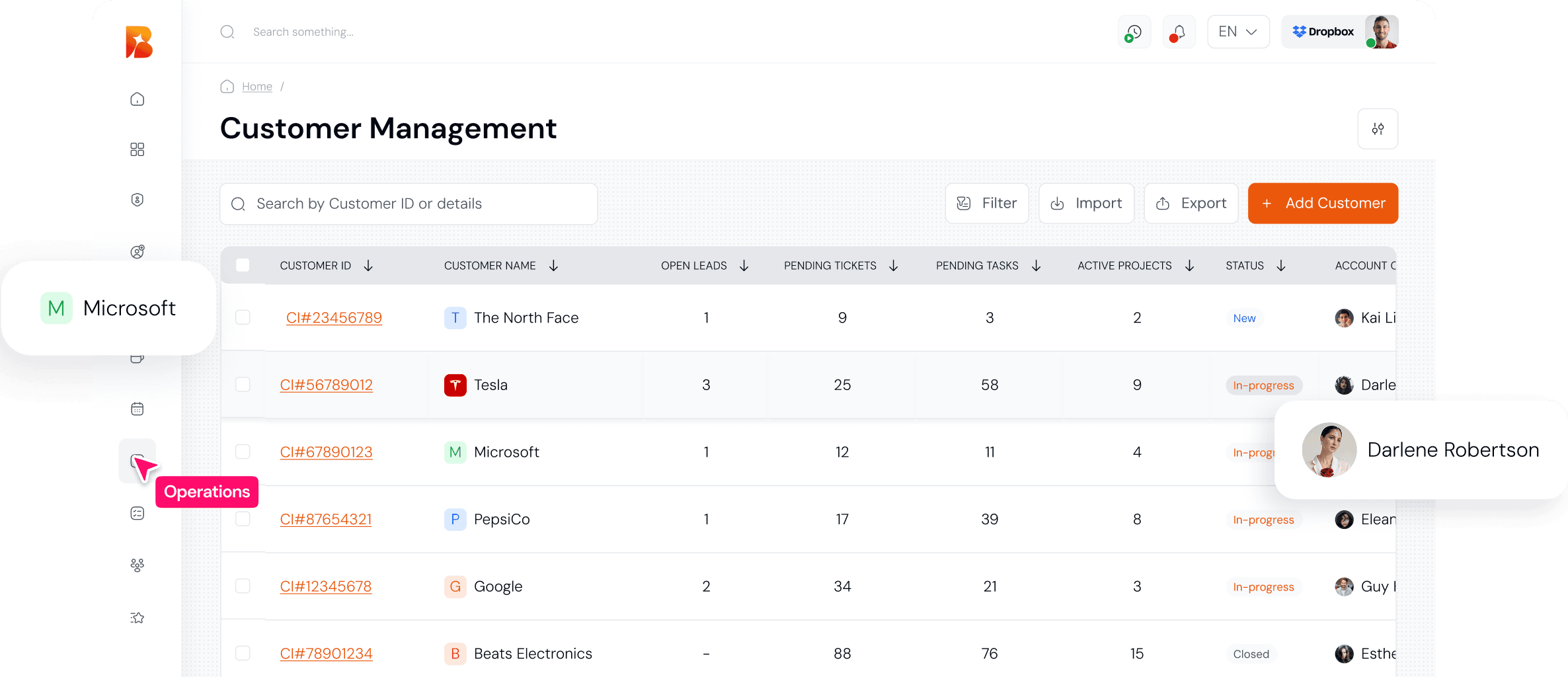The image size is (1568, 677).
Task: Click the activity history clock icon
Action: [1134, 32]
